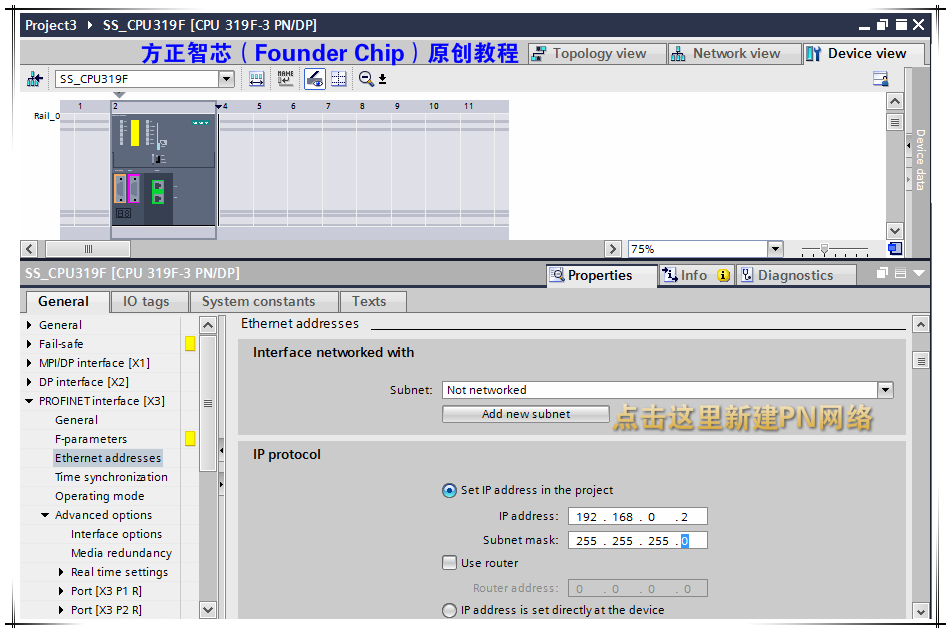
Task: Click the Add new subnet button
Action: pyautogui.click(x=525, y=414)
